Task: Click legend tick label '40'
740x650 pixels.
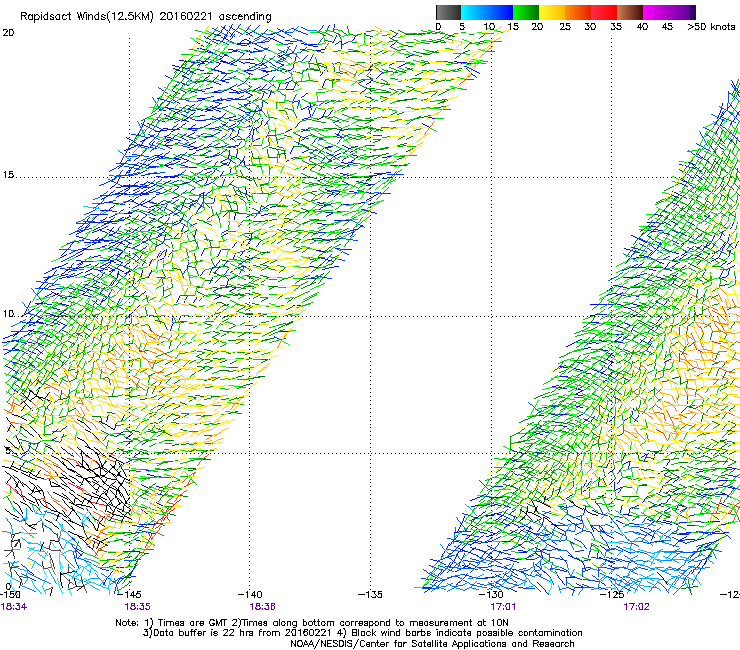Action: (642, 27)
